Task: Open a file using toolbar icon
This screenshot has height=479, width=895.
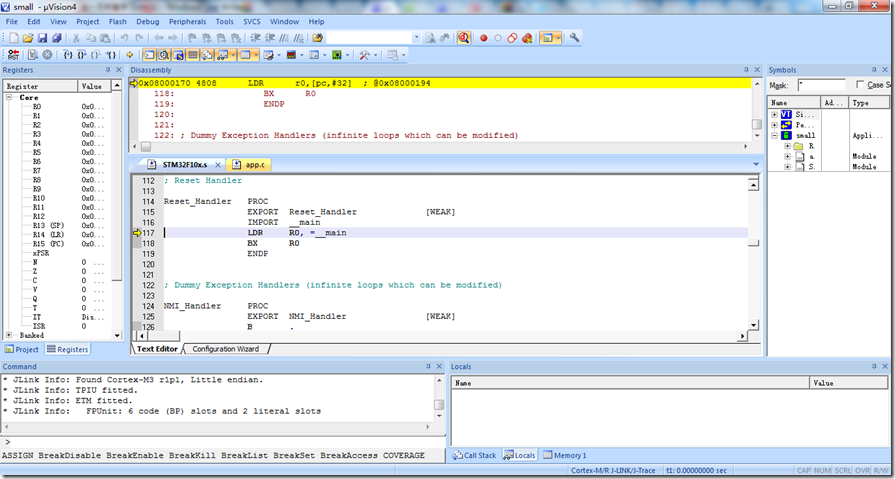Action: (28, 38)
